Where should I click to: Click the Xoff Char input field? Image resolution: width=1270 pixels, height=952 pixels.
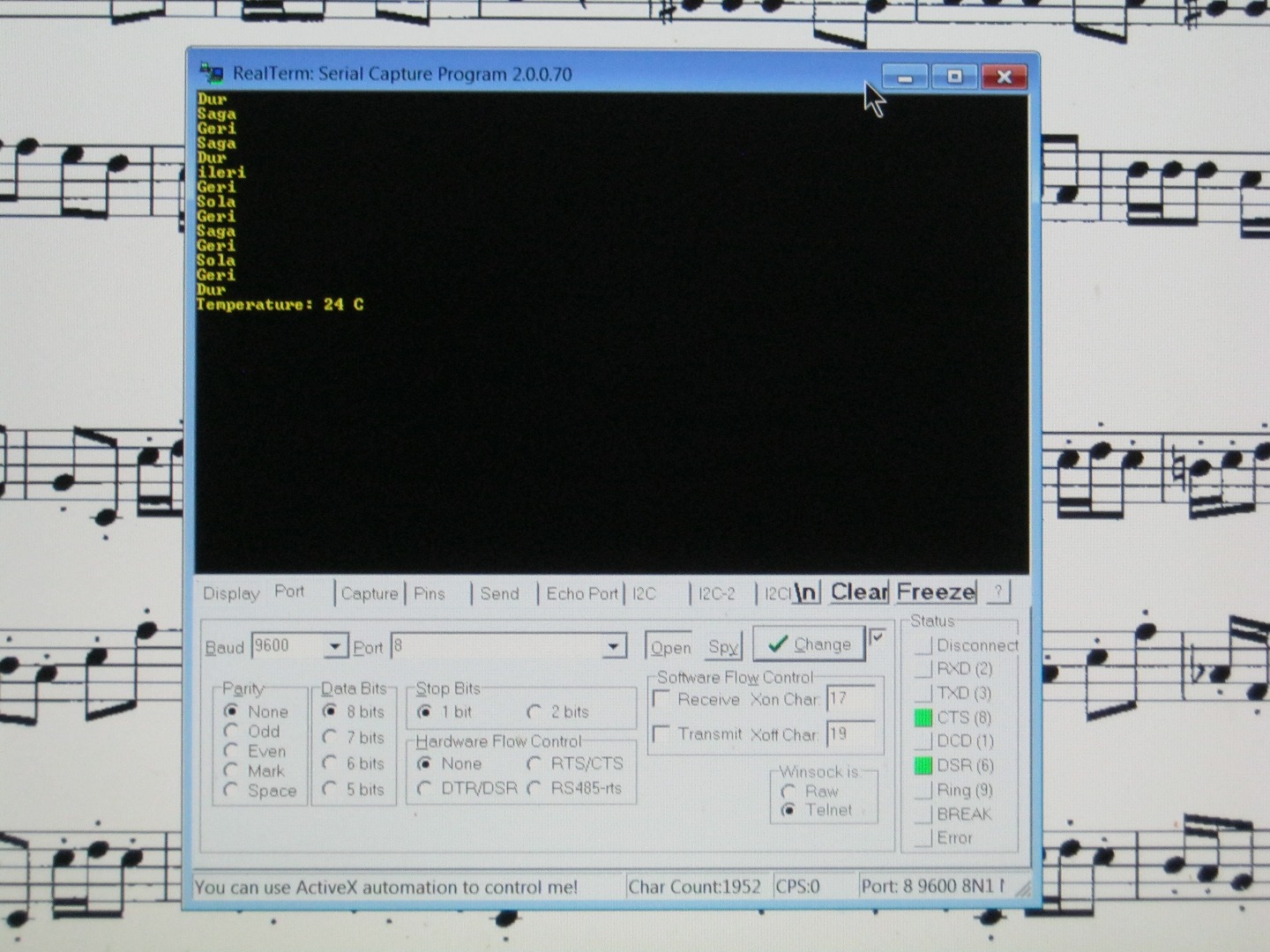click(x=850, y=733)
